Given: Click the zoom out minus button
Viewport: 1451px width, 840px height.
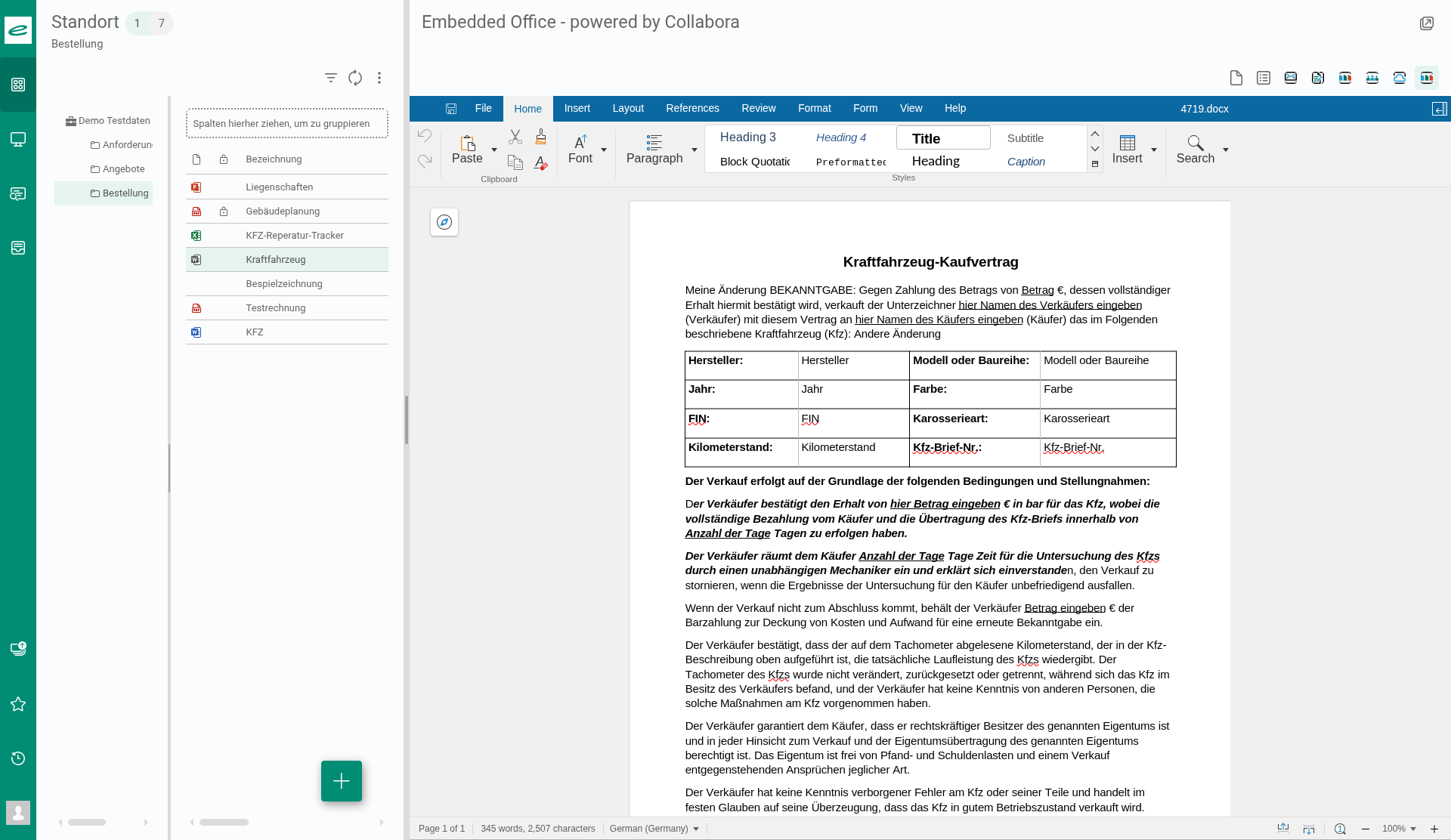Looking at the screenshot, I should coord(1366,829).
